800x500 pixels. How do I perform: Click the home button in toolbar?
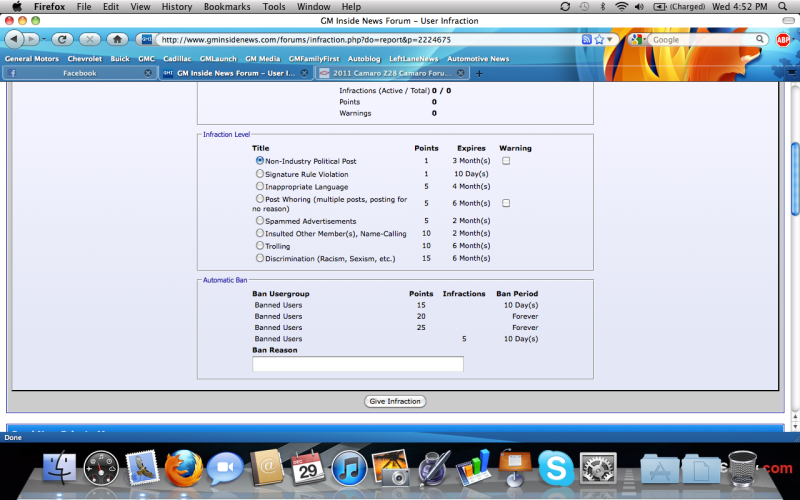pyautogui.click(x=117, y=39)
